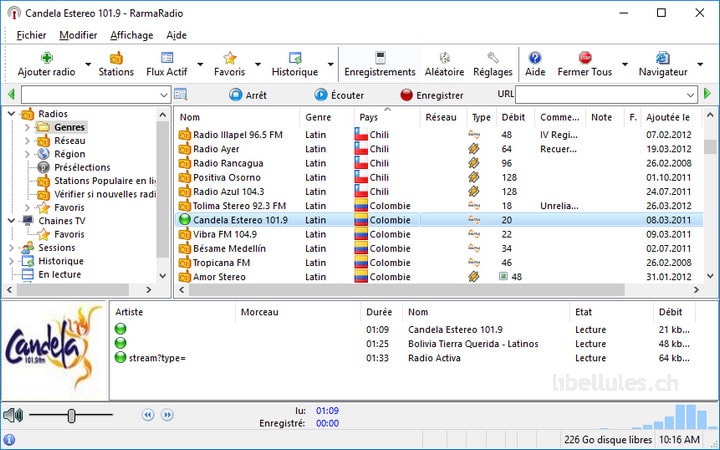Screen dimensions: 720x450
Task: Collapse the Radios tree node
Action: click(x=11, y=113)
